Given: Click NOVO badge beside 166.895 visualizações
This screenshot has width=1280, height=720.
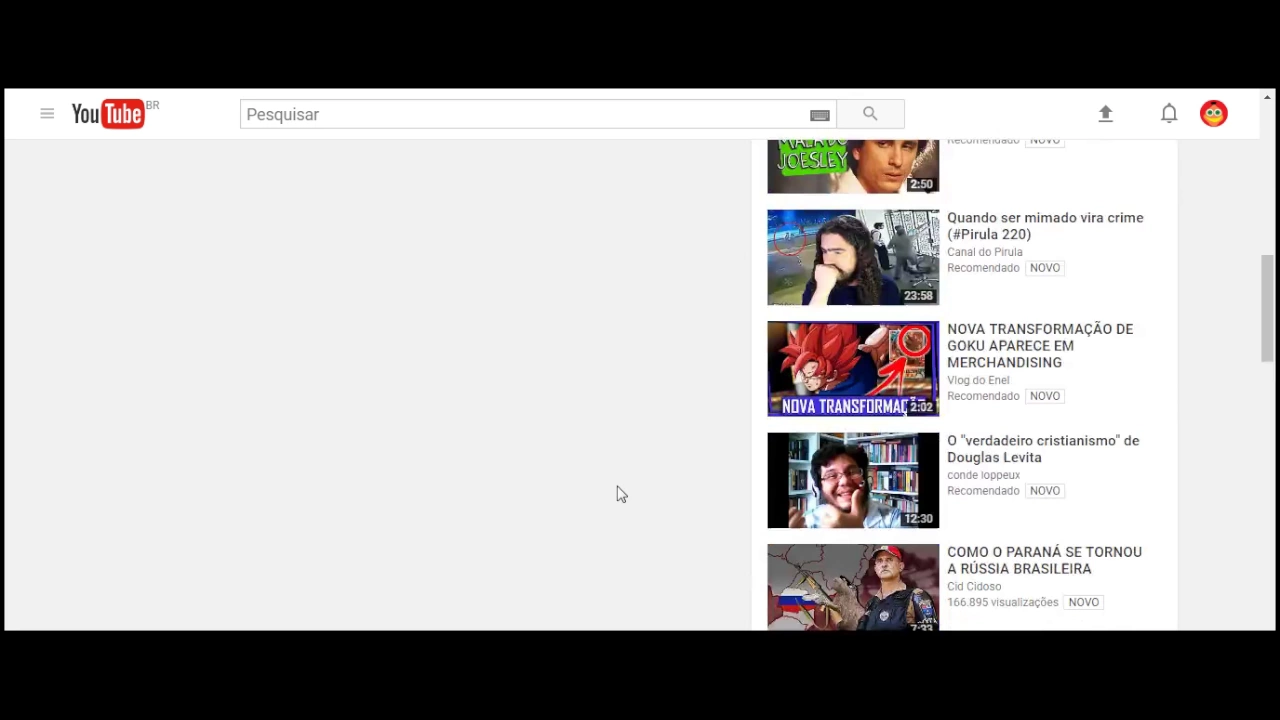Looking at the screenshot, I should point(1084,603).
